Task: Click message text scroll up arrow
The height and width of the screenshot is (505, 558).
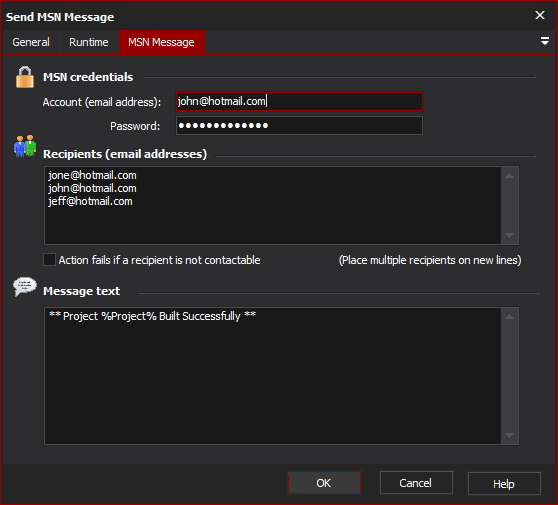Action: coord(510,316)
